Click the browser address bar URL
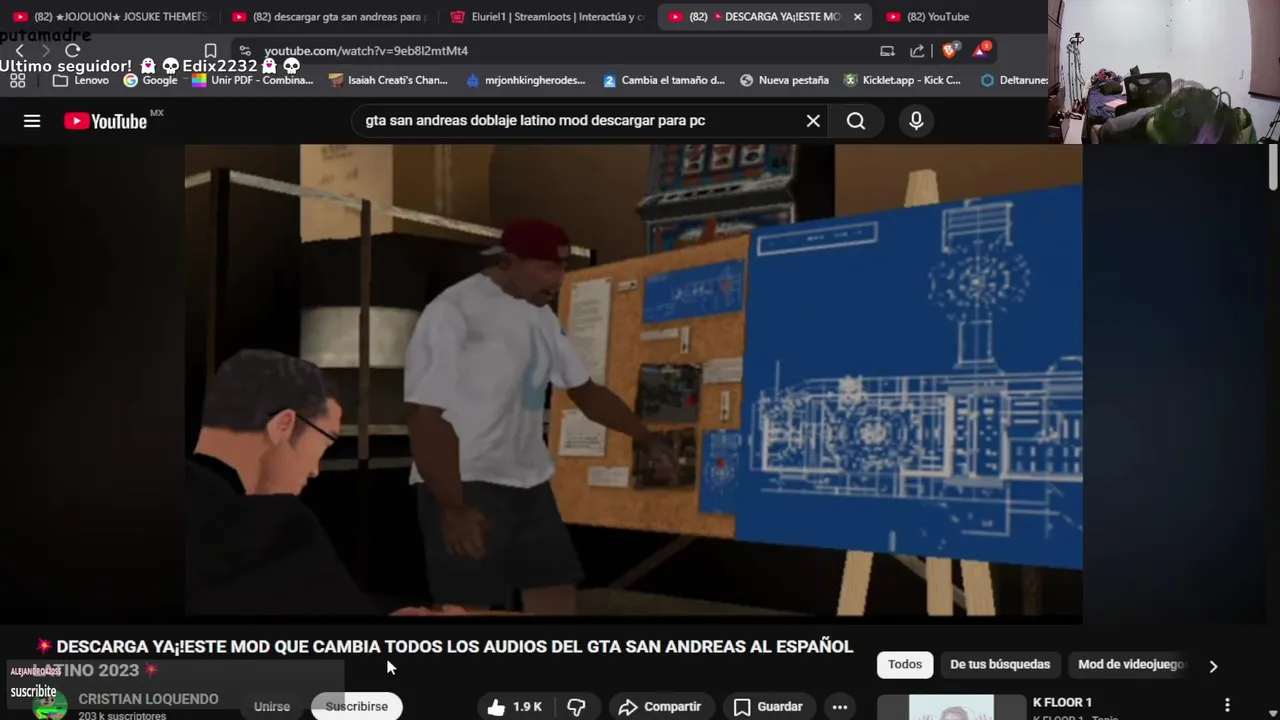 (x=366, y=50)
